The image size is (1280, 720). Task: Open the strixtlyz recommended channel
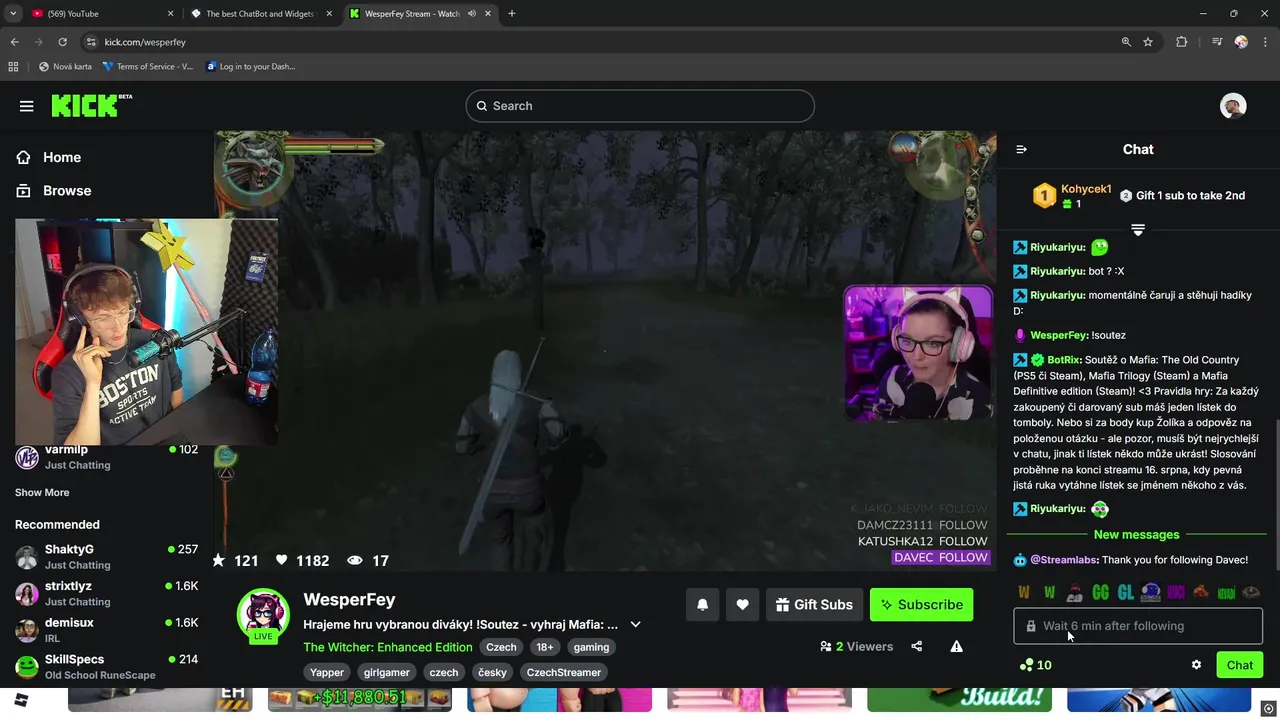(x=106, y=594)
